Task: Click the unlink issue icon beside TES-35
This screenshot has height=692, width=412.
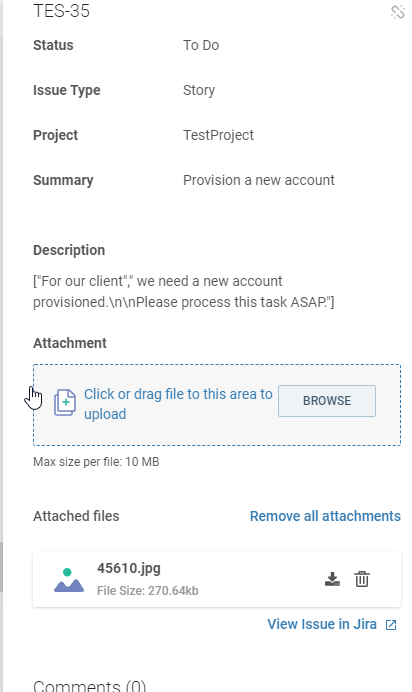Action: click(x=397, y=12)
